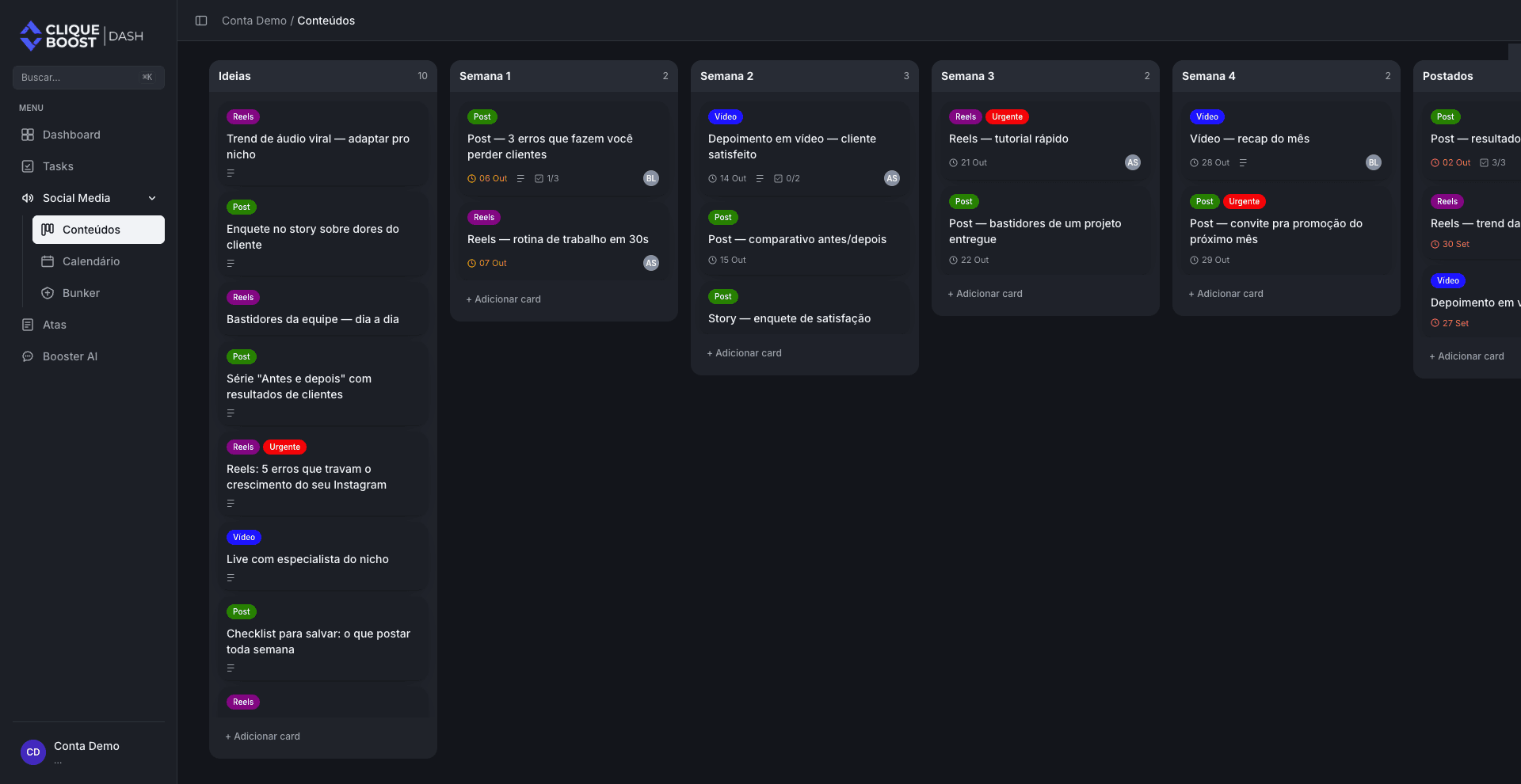Add a card to Semana 1
The height and width of the screenshot is (784, 1521).
(504, 299)
